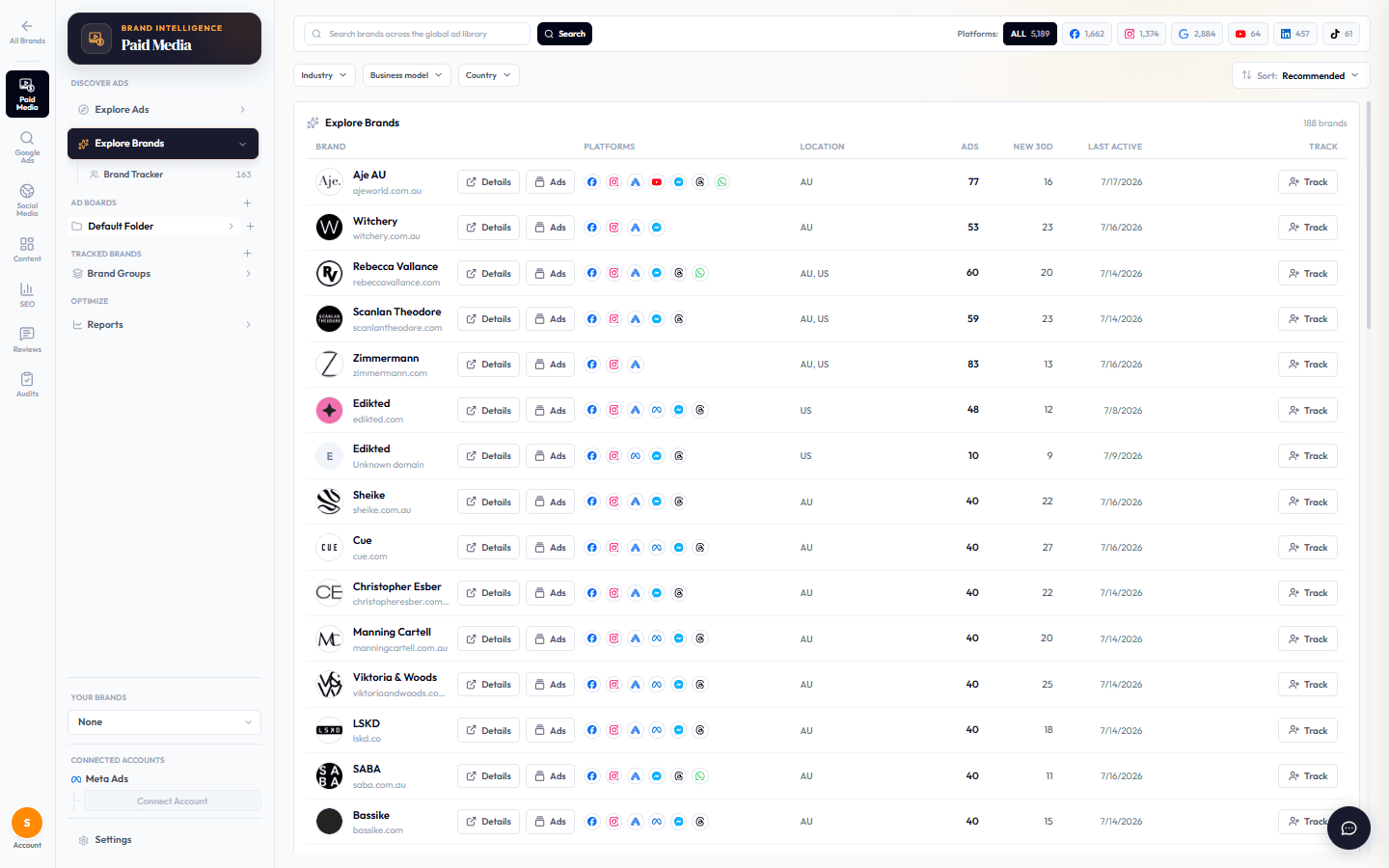Open Zimmermann brand logo

coord(330,365)
